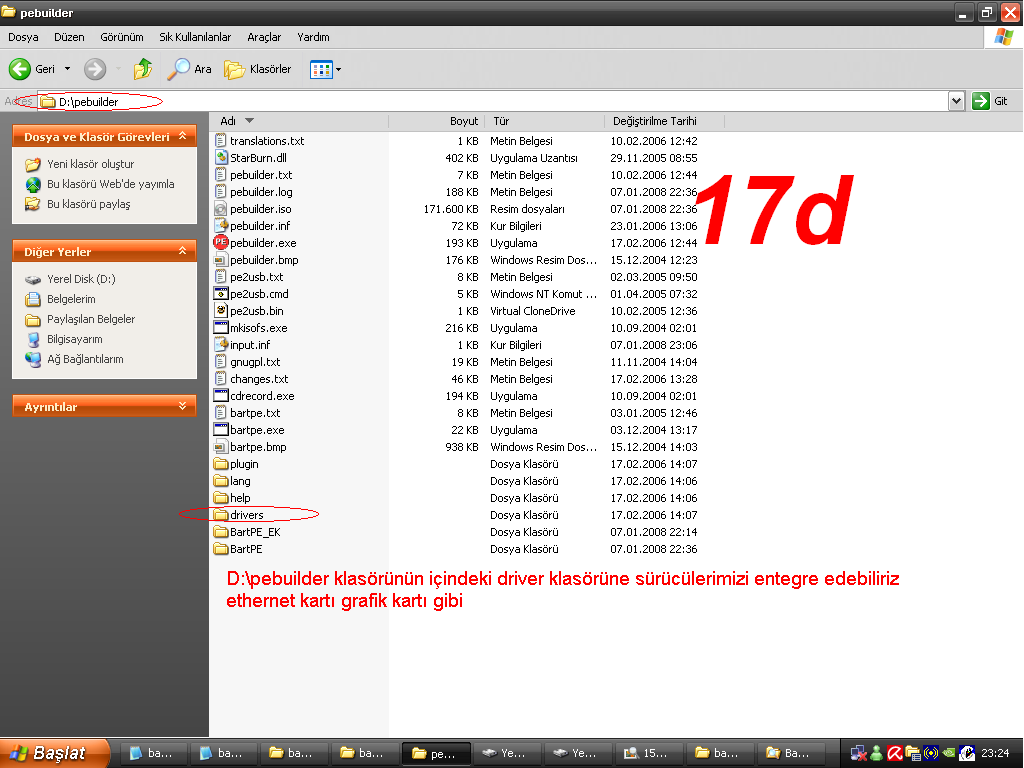Image resolution: width=1024 pixels, height=768 pixels.
Task: Click the Up one folder icon
Action: click(x=142, y=69)
